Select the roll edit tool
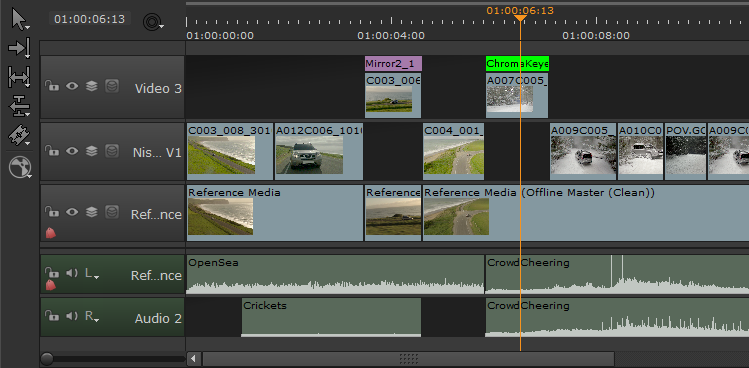Screen dimensions: 749x368 pos(19,106)
